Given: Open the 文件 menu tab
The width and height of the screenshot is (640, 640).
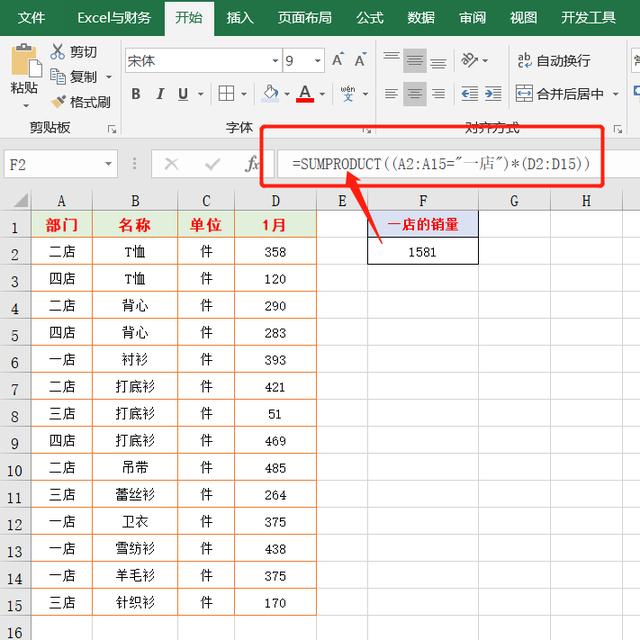Looking at the screenshot, I should 31,18.
